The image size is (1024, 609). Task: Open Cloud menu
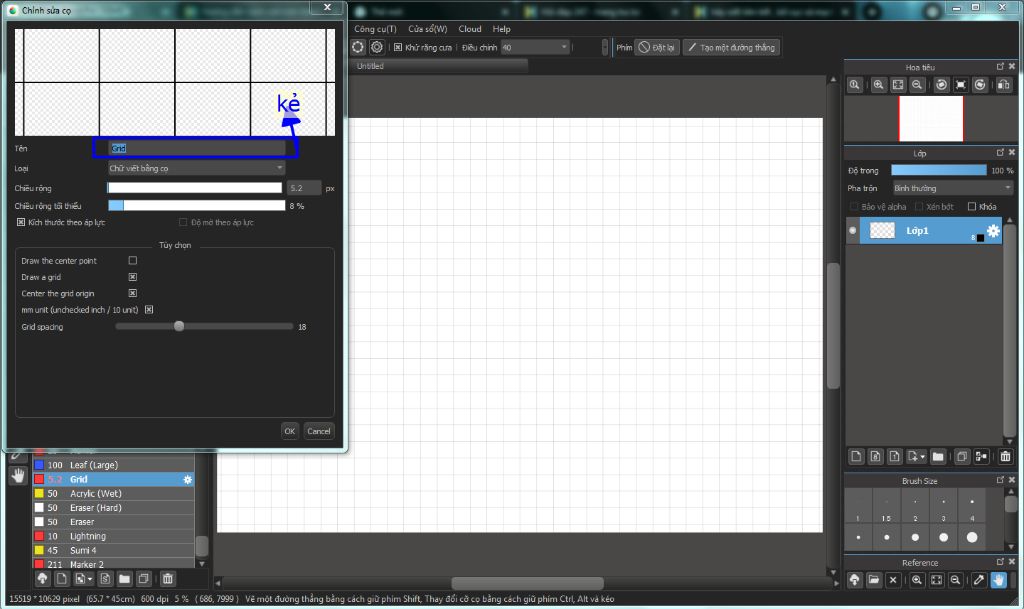coord(470,29)
